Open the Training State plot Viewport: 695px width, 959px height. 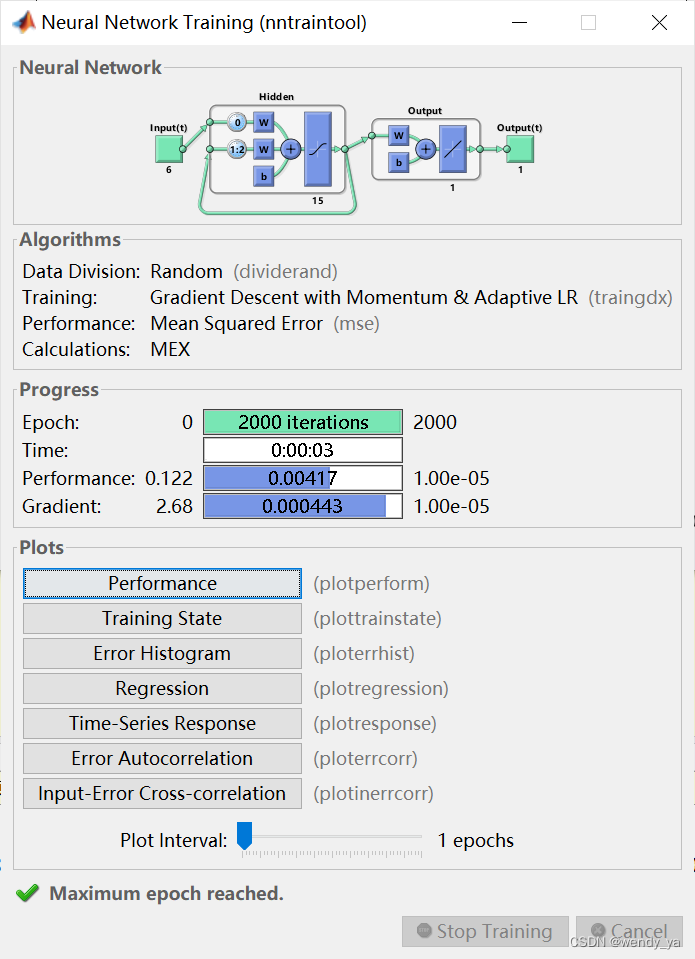(x=162, y=618)
